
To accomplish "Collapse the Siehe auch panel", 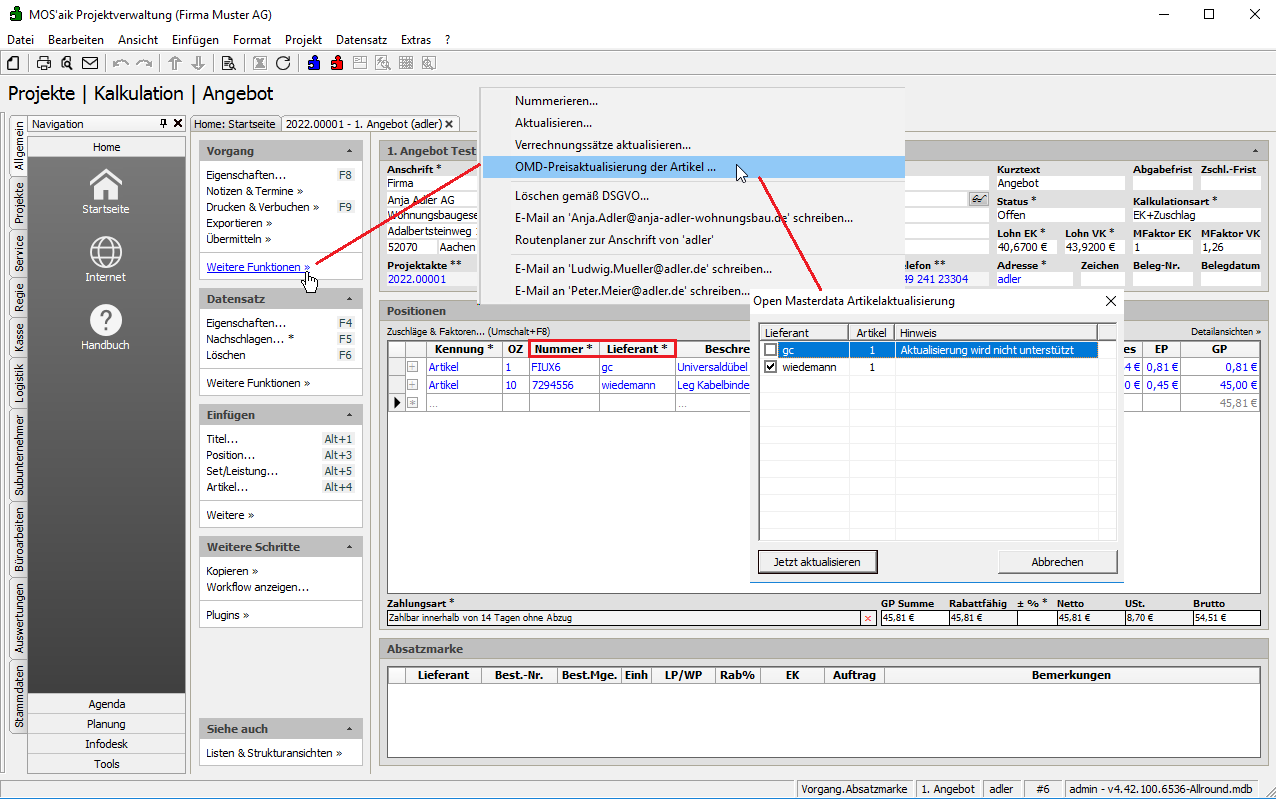I will click(x=350, y=729).
